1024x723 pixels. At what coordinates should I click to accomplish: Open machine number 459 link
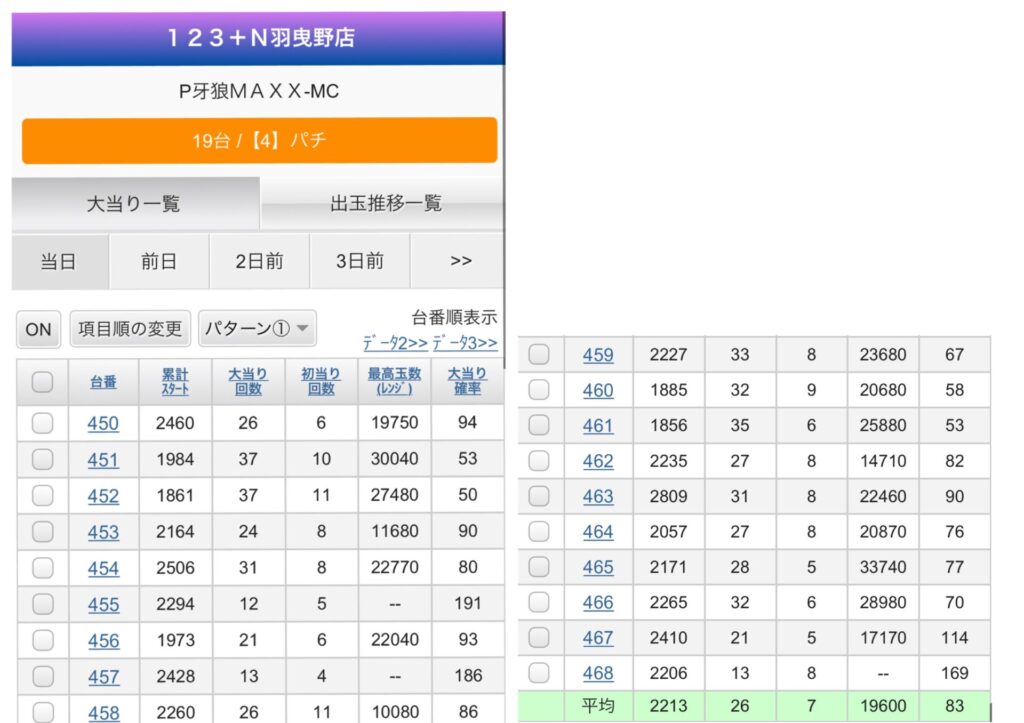(598, 355)
